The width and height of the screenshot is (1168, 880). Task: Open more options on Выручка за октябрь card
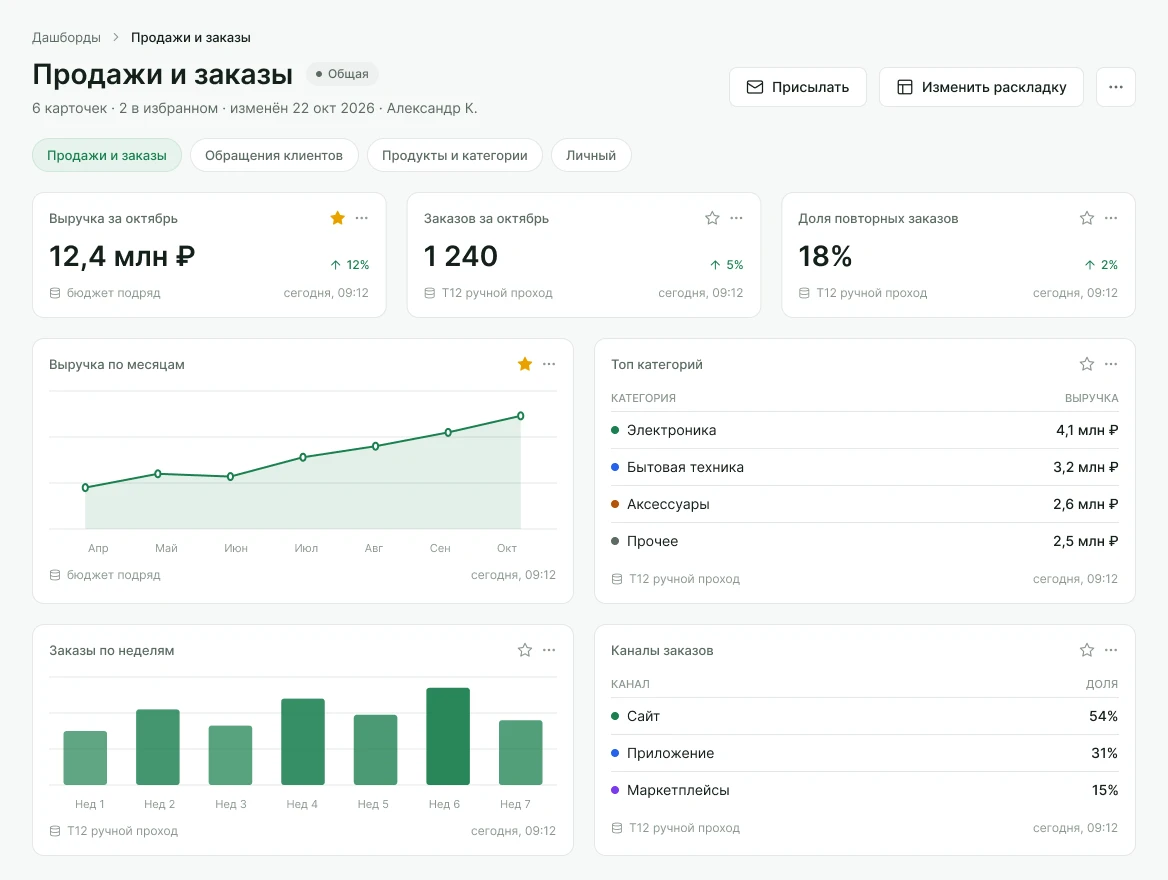[x=362, y=218]
